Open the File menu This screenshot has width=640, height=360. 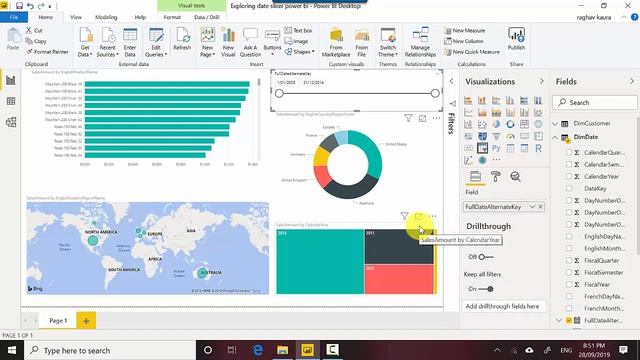click(x=14, y=17)
